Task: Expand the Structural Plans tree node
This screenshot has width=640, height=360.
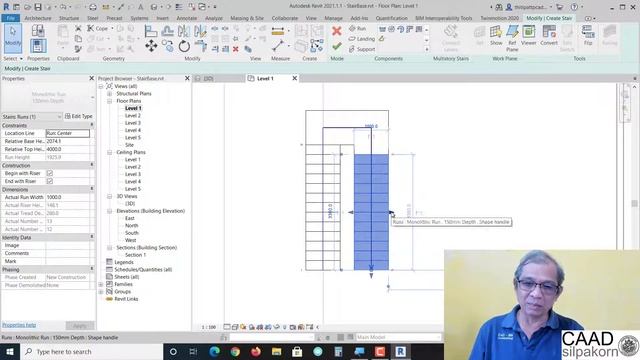Action: tap(109, 93)
